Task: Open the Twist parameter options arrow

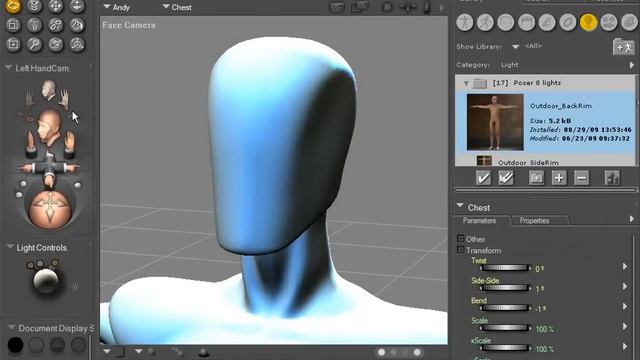Action: pos(625,267)
